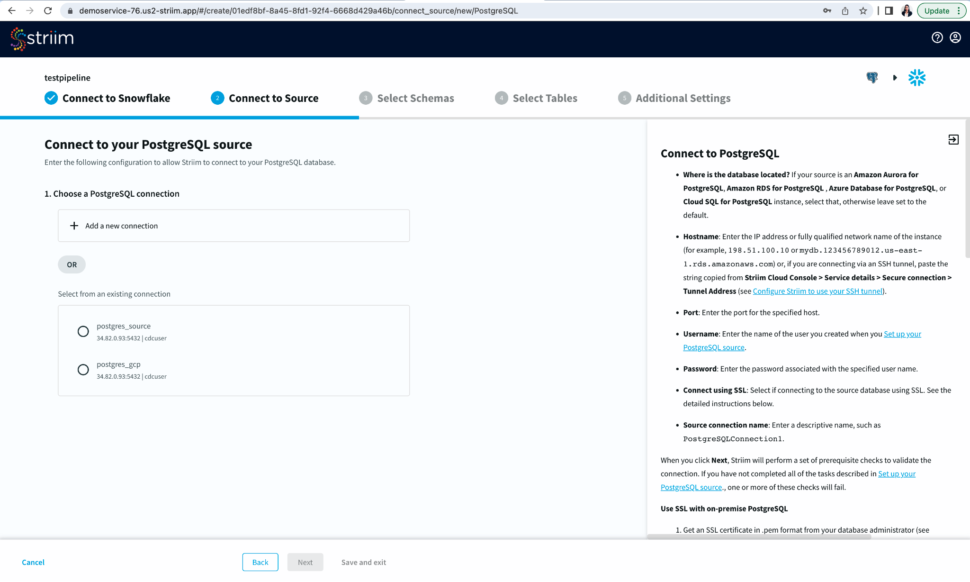Screen dimensions: 970x582
Task: Click the Striim logo in header
Action: point(42,38)
